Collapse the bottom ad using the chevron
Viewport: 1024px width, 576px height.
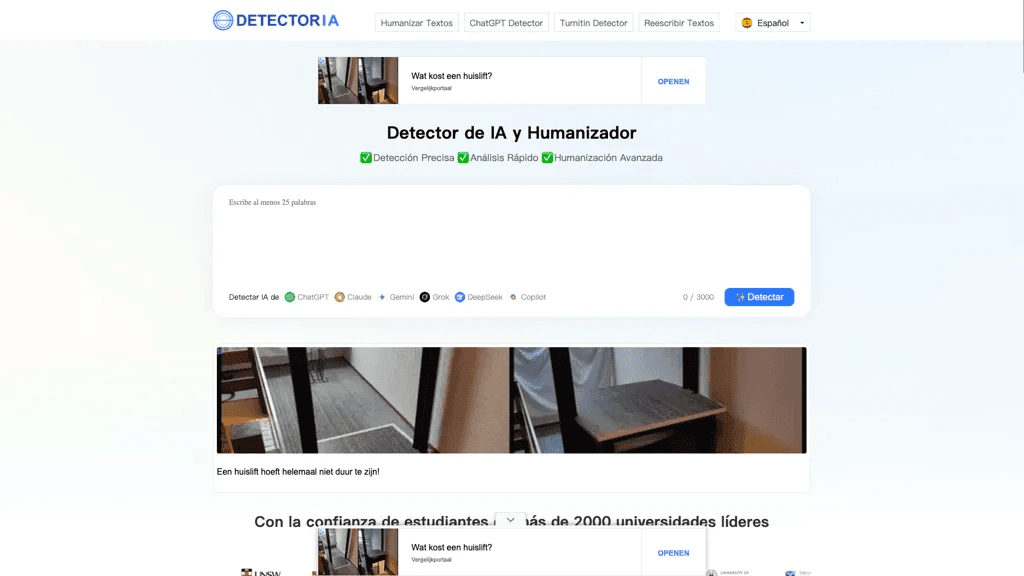(x=511, y=520)
